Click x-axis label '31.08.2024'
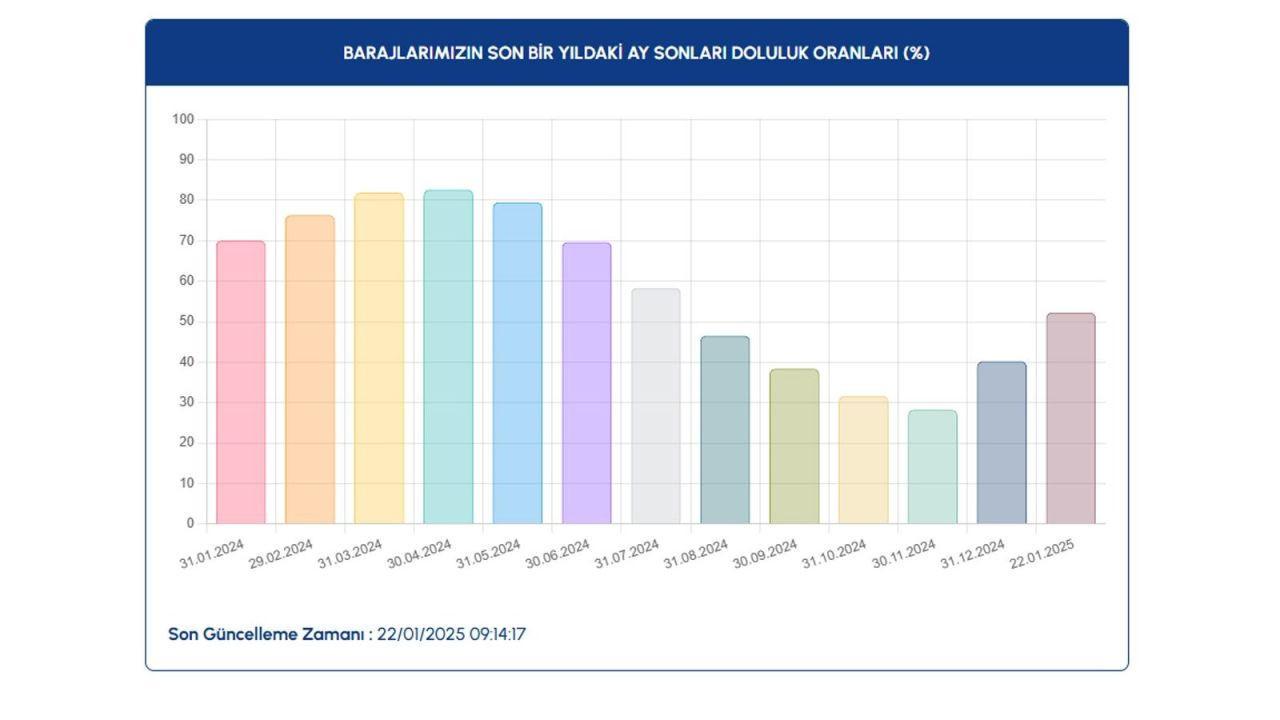 click(x=697, y=553)
